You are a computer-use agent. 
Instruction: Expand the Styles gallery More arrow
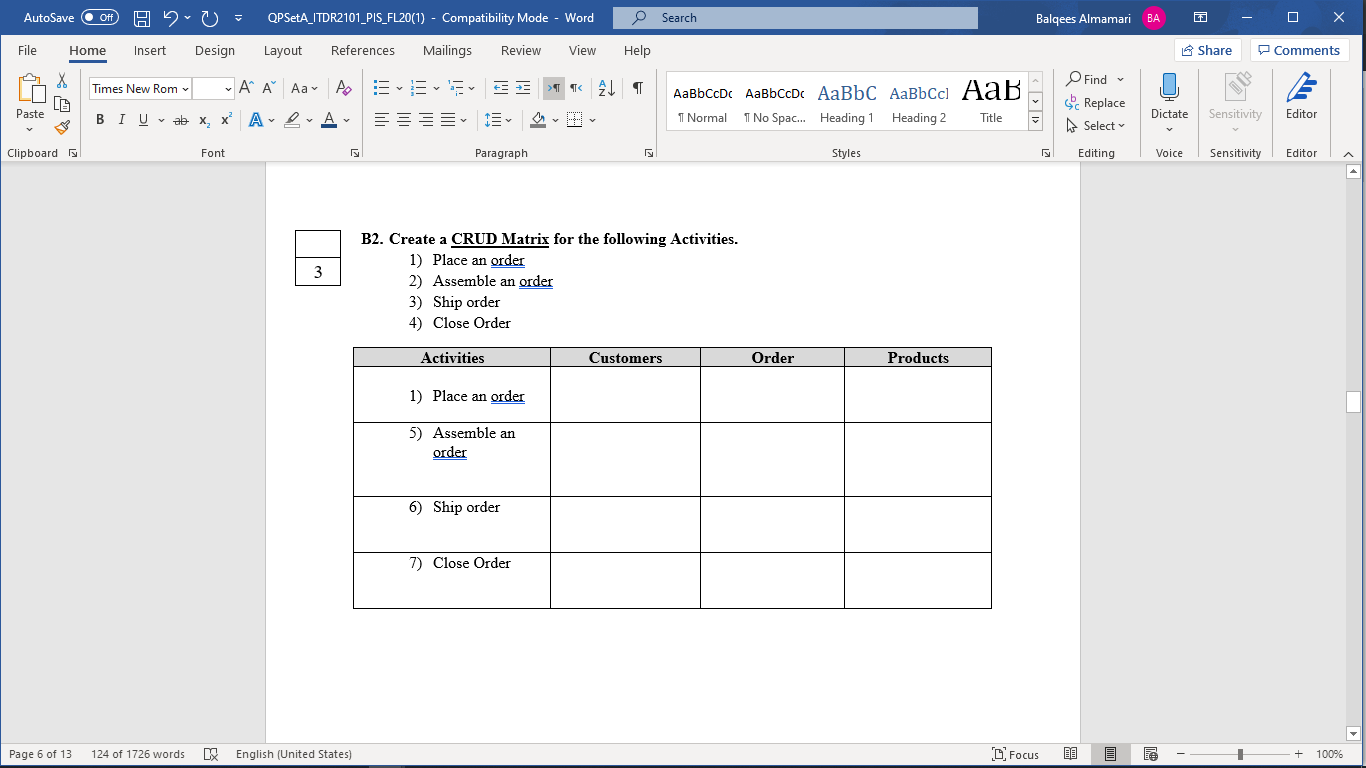(1035, 120)
